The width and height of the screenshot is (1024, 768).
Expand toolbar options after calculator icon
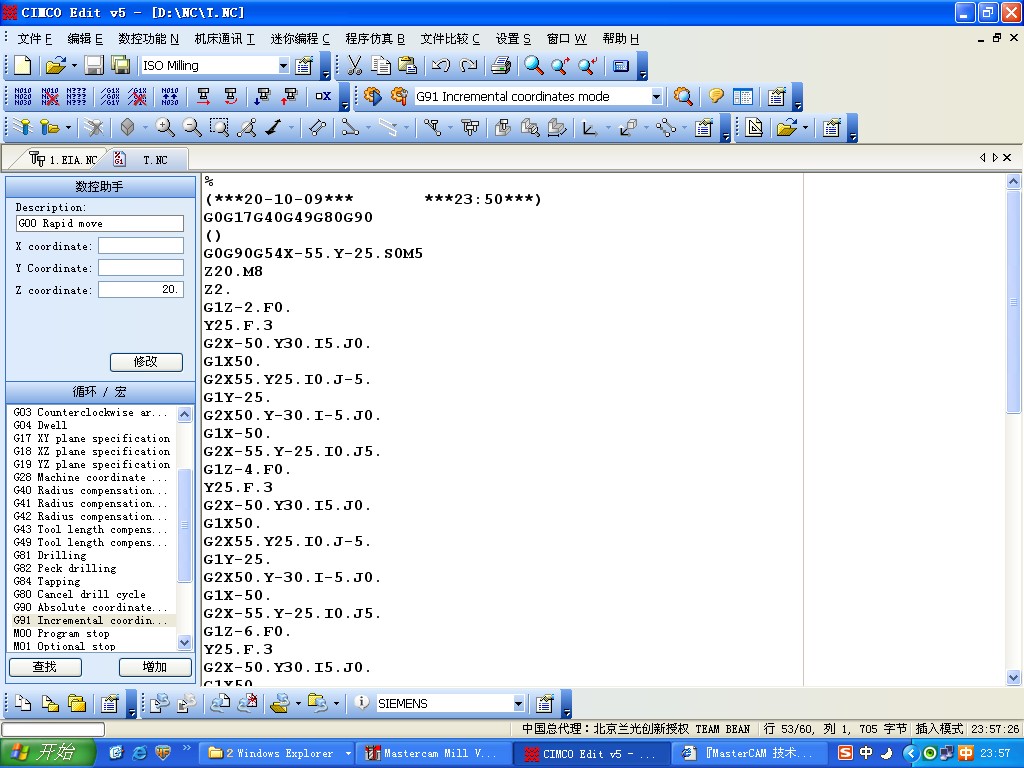tap(643, 67)
